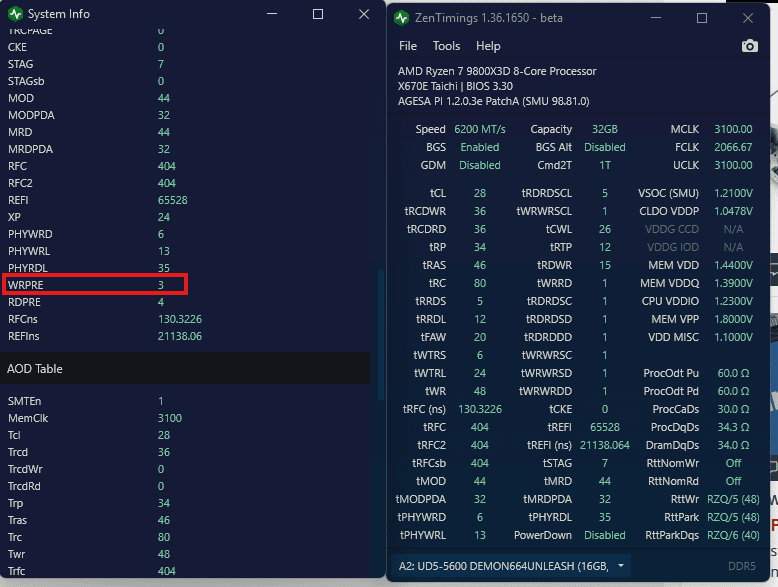The image size is (778, 587).
Task: Click the VSOC (SMU) value 1.2100V
Action: 733,193
